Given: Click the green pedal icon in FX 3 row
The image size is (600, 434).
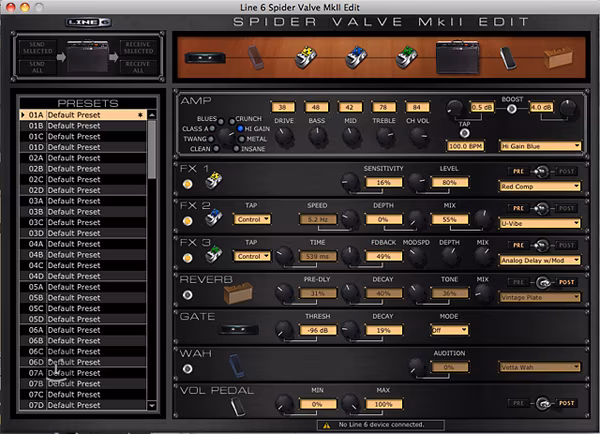Looking at the screenshot, I should point(214,254).
